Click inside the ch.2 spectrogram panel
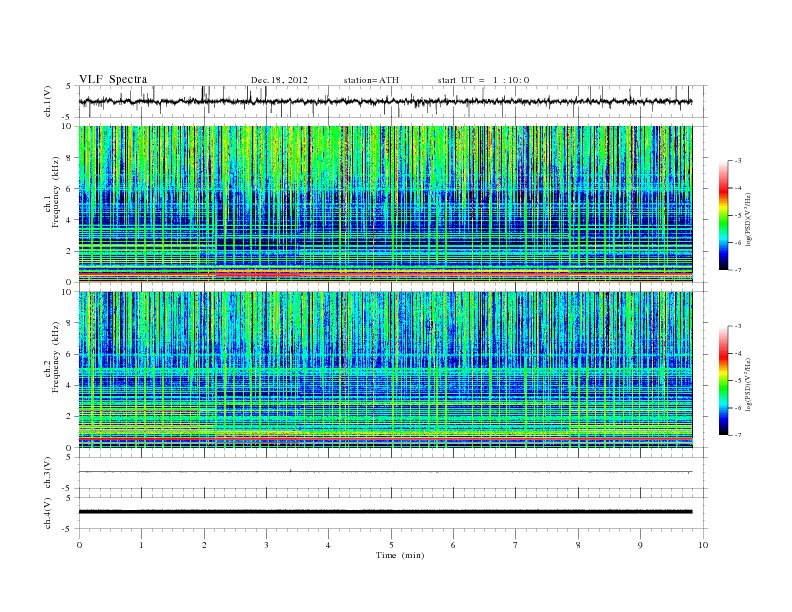Viewport: 792px width, 612px height. (385, 370)
